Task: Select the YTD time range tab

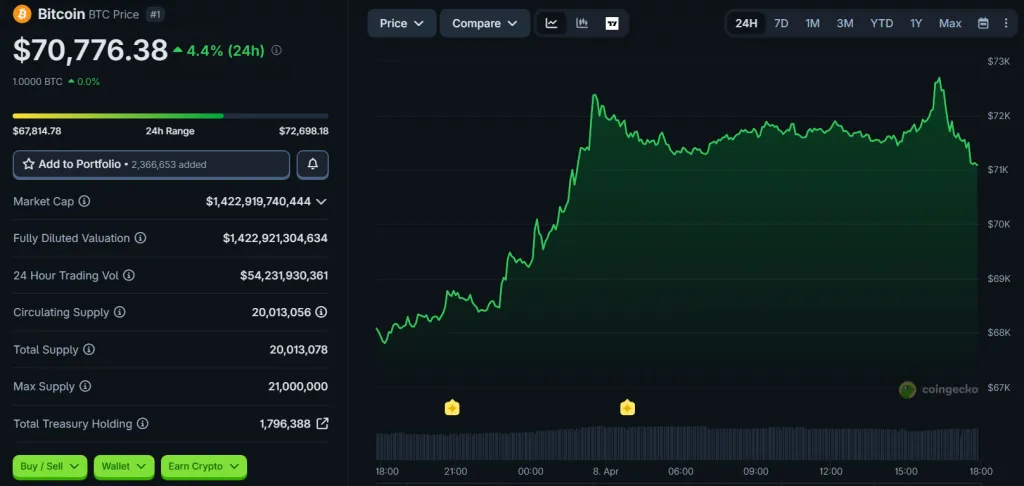Action: coord(882,24)
